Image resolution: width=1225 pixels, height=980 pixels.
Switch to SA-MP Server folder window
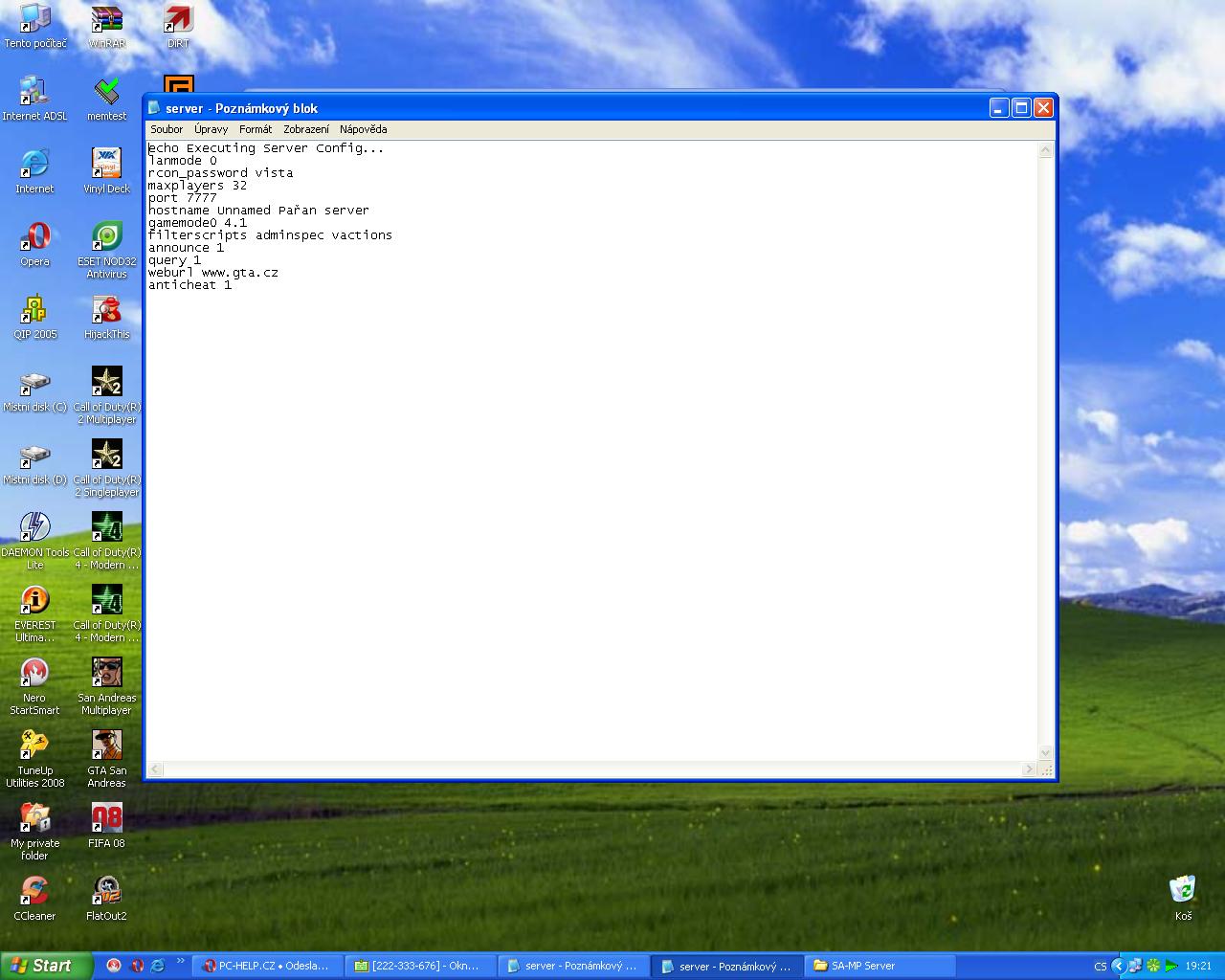coord(880,966)
